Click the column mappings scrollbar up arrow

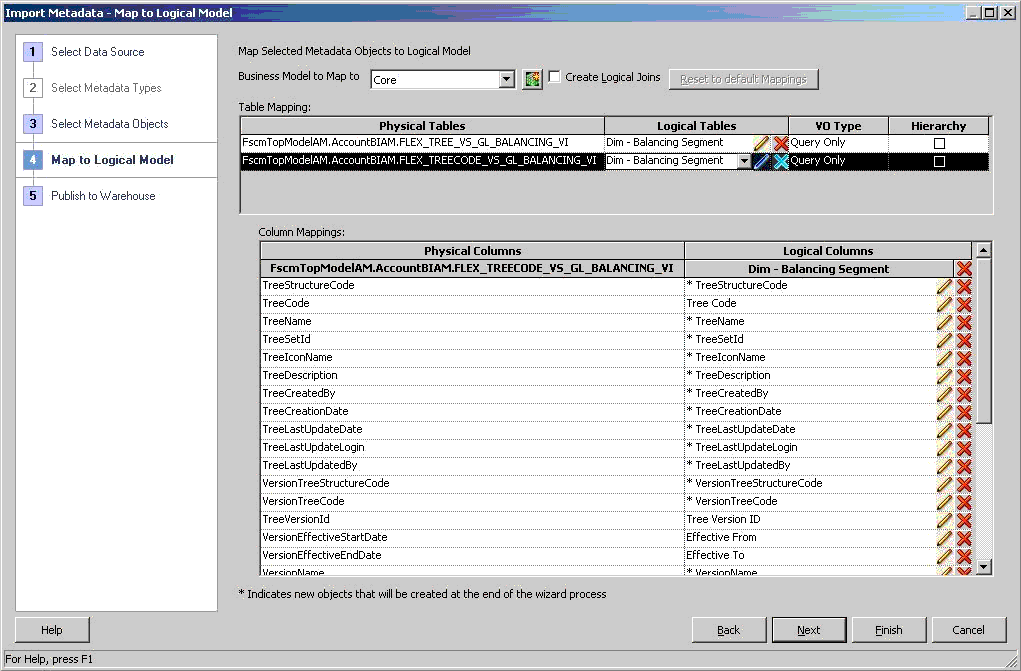(x=983, y=250)
